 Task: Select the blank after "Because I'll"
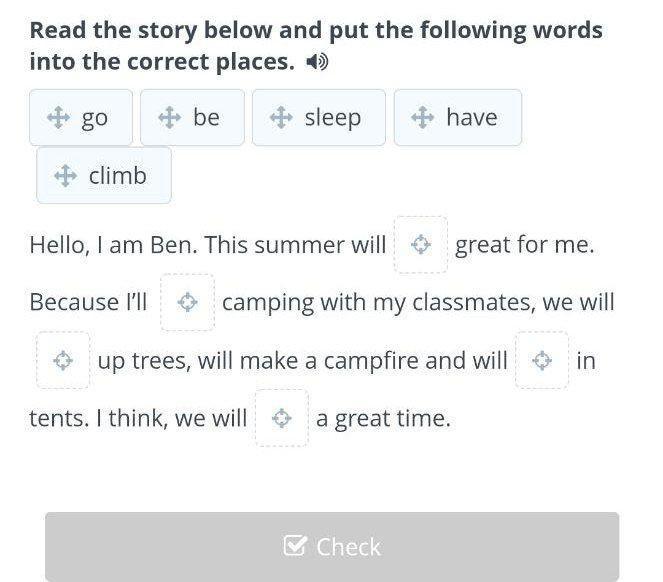(187, 303)
